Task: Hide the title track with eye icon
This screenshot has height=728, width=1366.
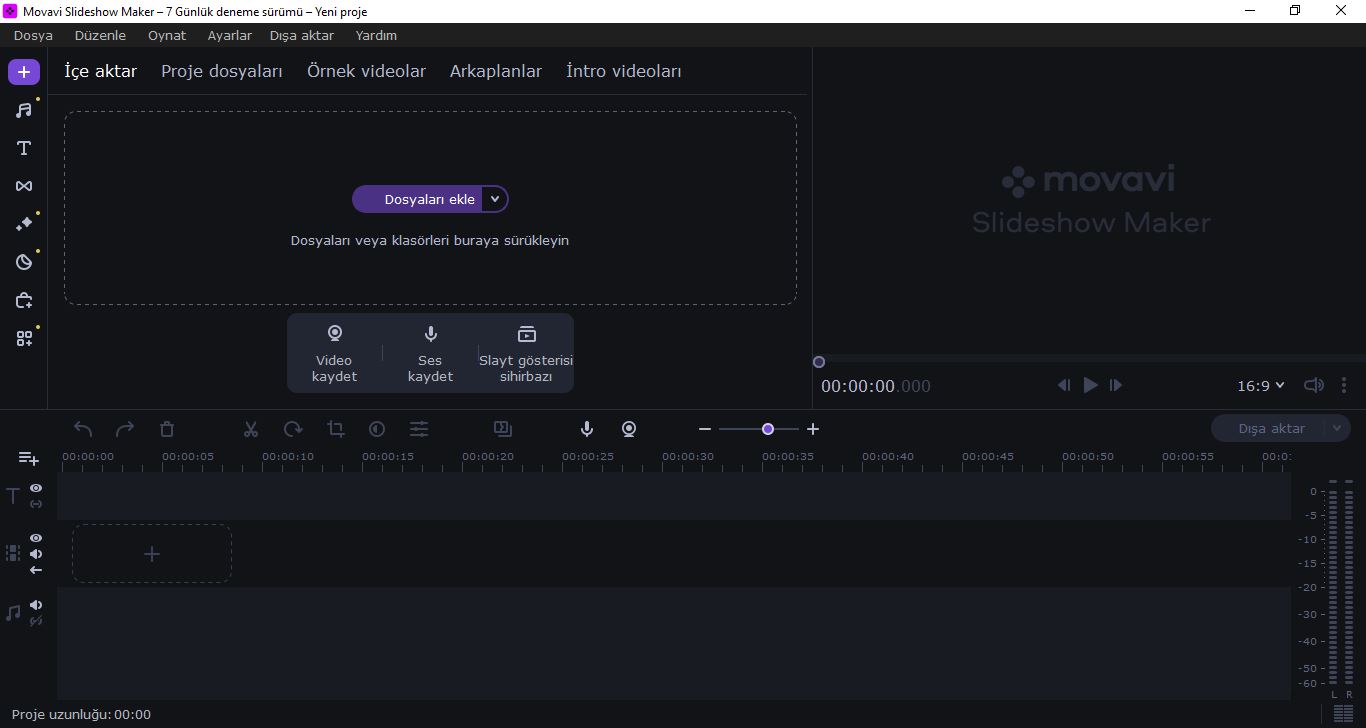Action: (36, 488)
